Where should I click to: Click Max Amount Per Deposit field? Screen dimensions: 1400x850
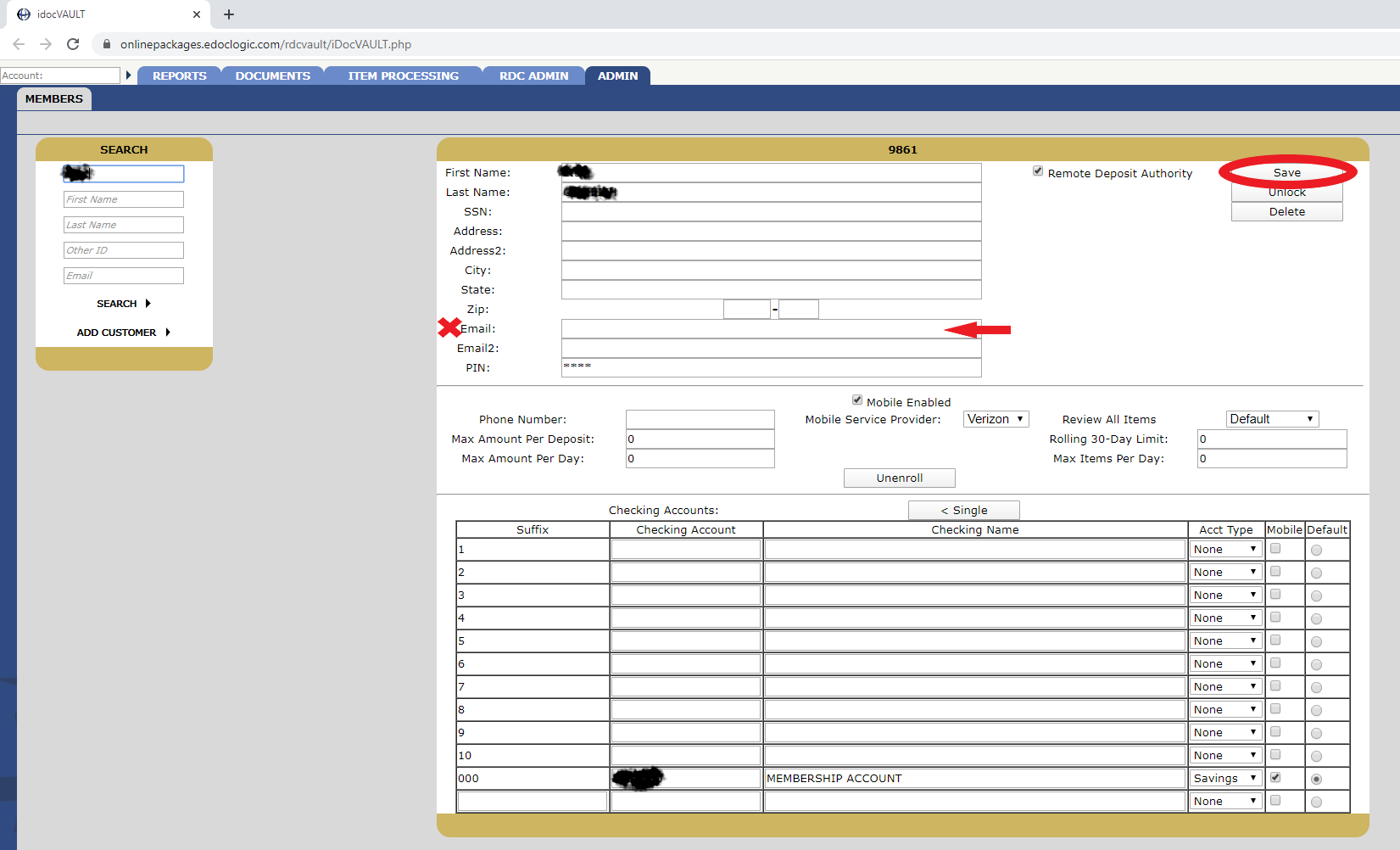(x=700, y=439)
